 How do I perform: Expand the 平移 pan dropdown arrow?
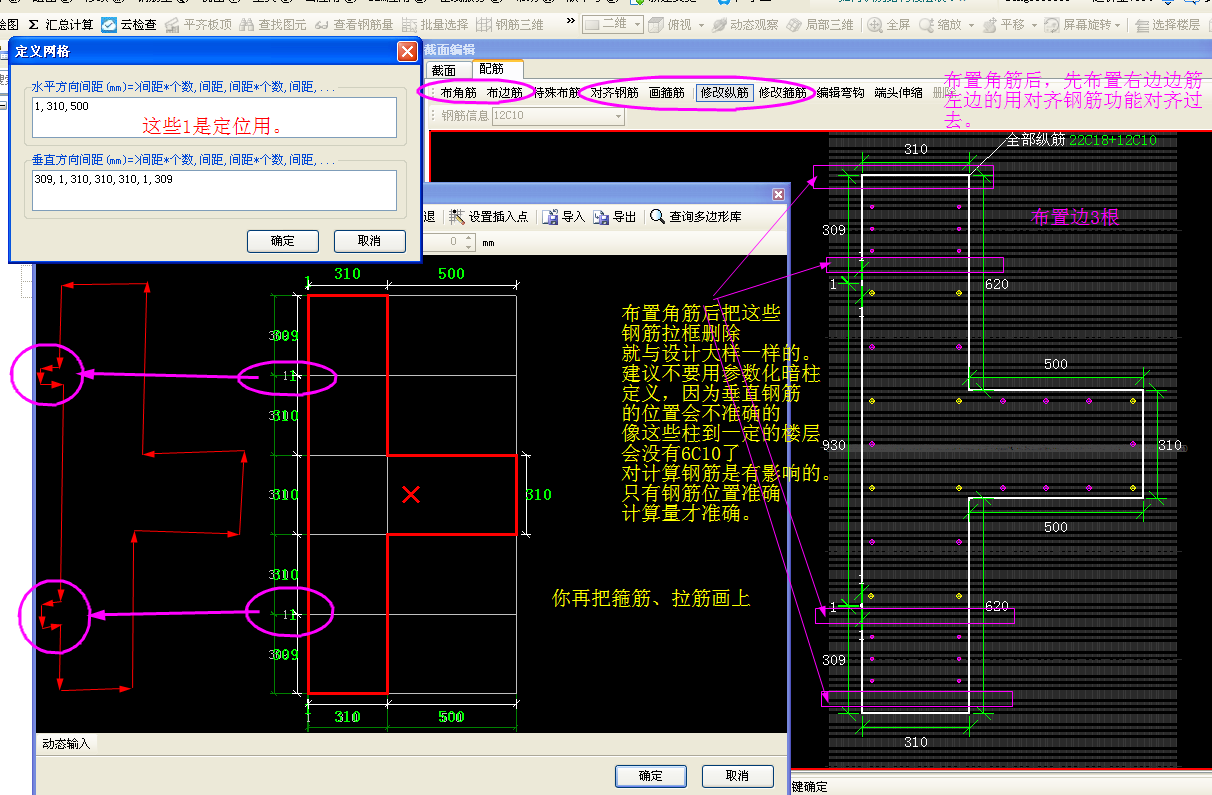tap(1032, 25)
